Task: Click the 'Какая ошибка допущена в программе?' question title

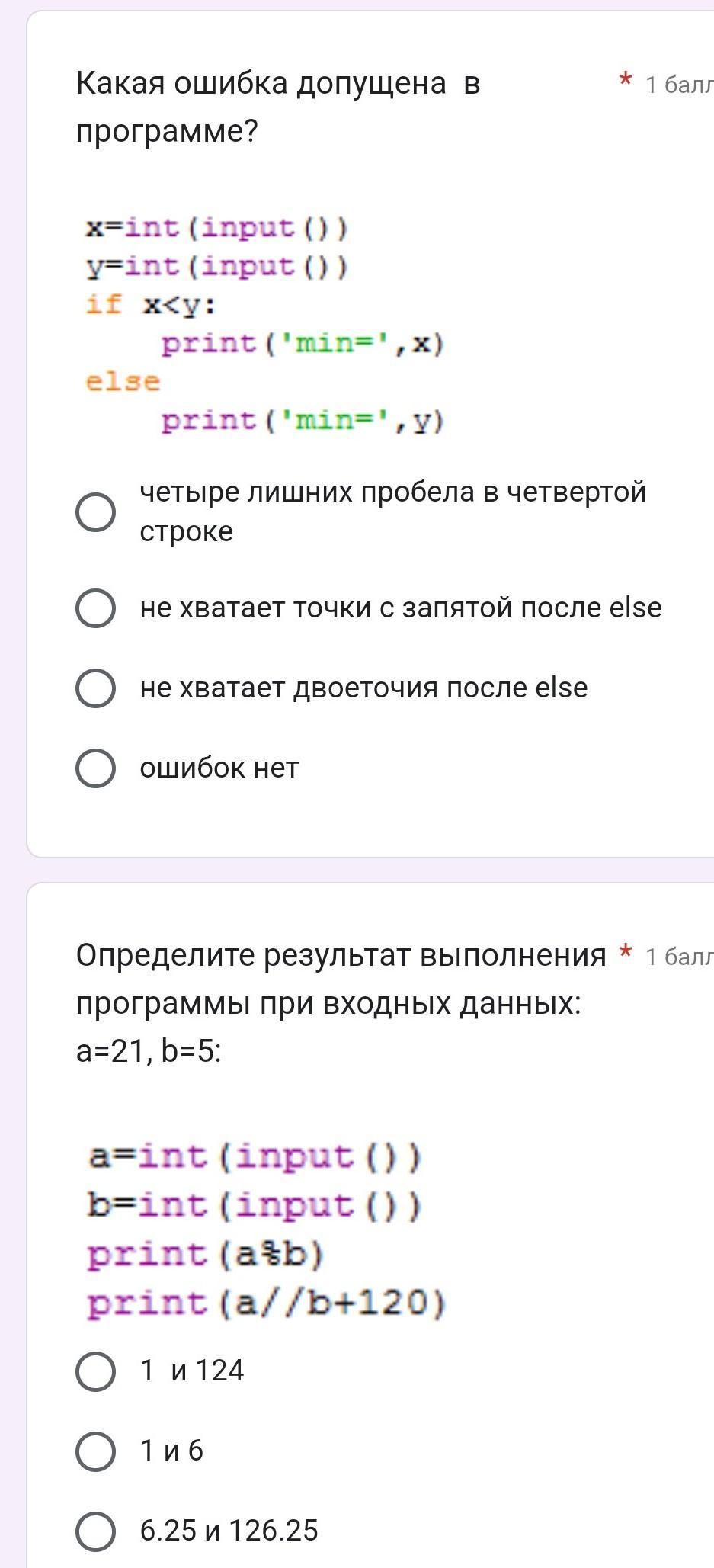Action: coord(278,107)
